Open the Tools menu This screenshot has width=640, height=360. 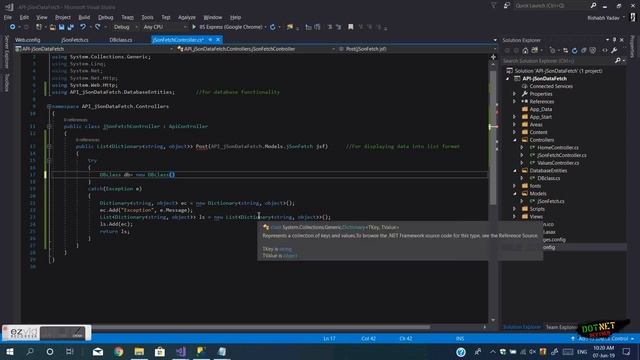[x=147, y=18]
